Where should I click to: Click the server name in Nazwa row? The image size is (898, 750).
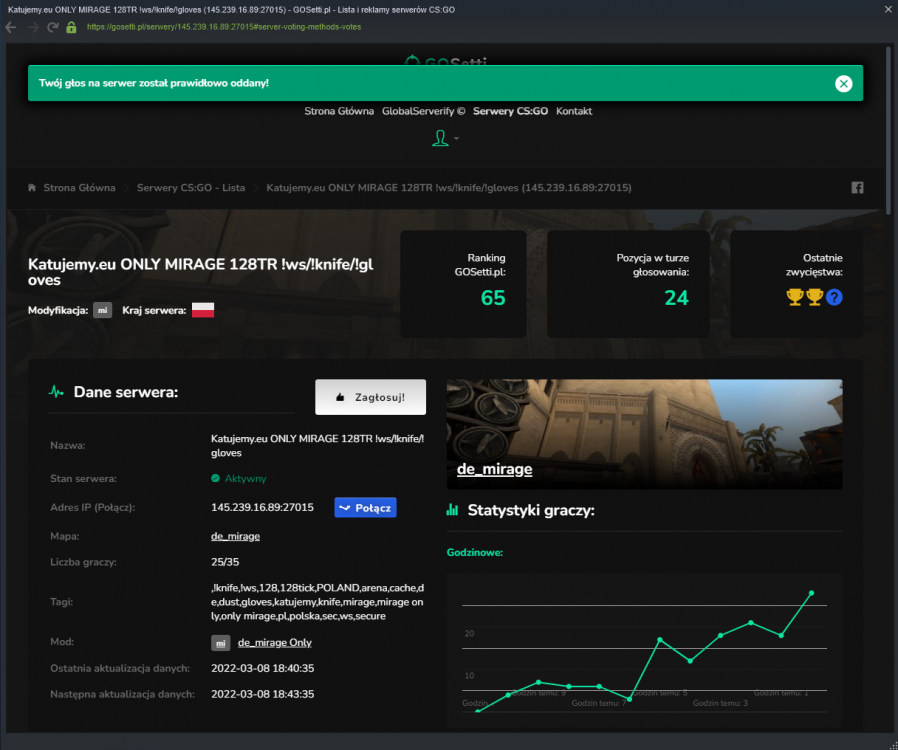[x=317, y=445]
